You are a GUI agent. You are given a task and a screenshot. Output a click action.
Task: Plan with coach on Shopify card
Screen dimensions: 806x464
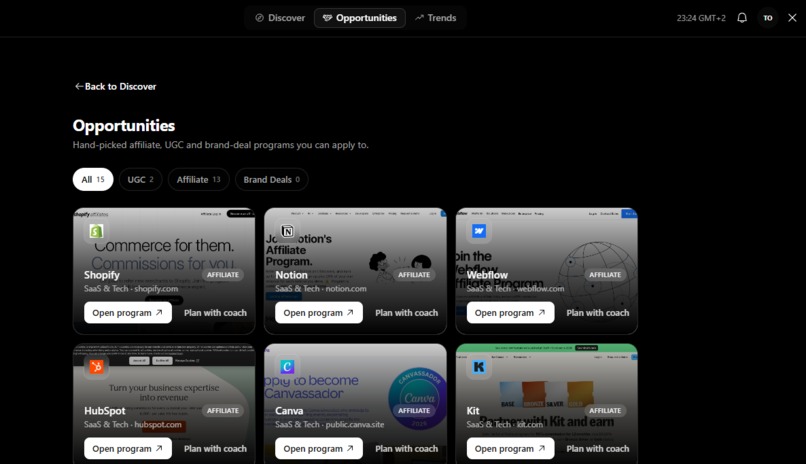point(215,312)
